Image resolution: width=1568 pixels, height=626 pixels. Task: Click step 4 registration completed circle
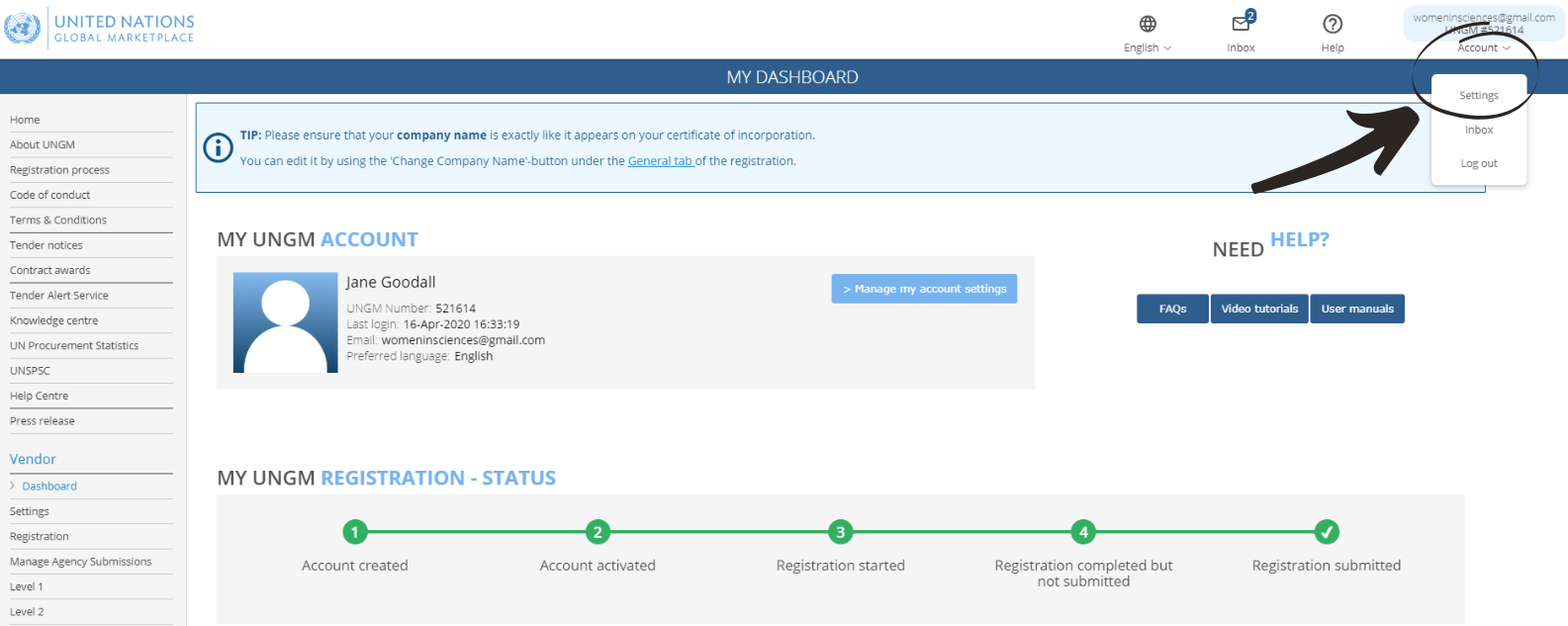click(1083, 532)
